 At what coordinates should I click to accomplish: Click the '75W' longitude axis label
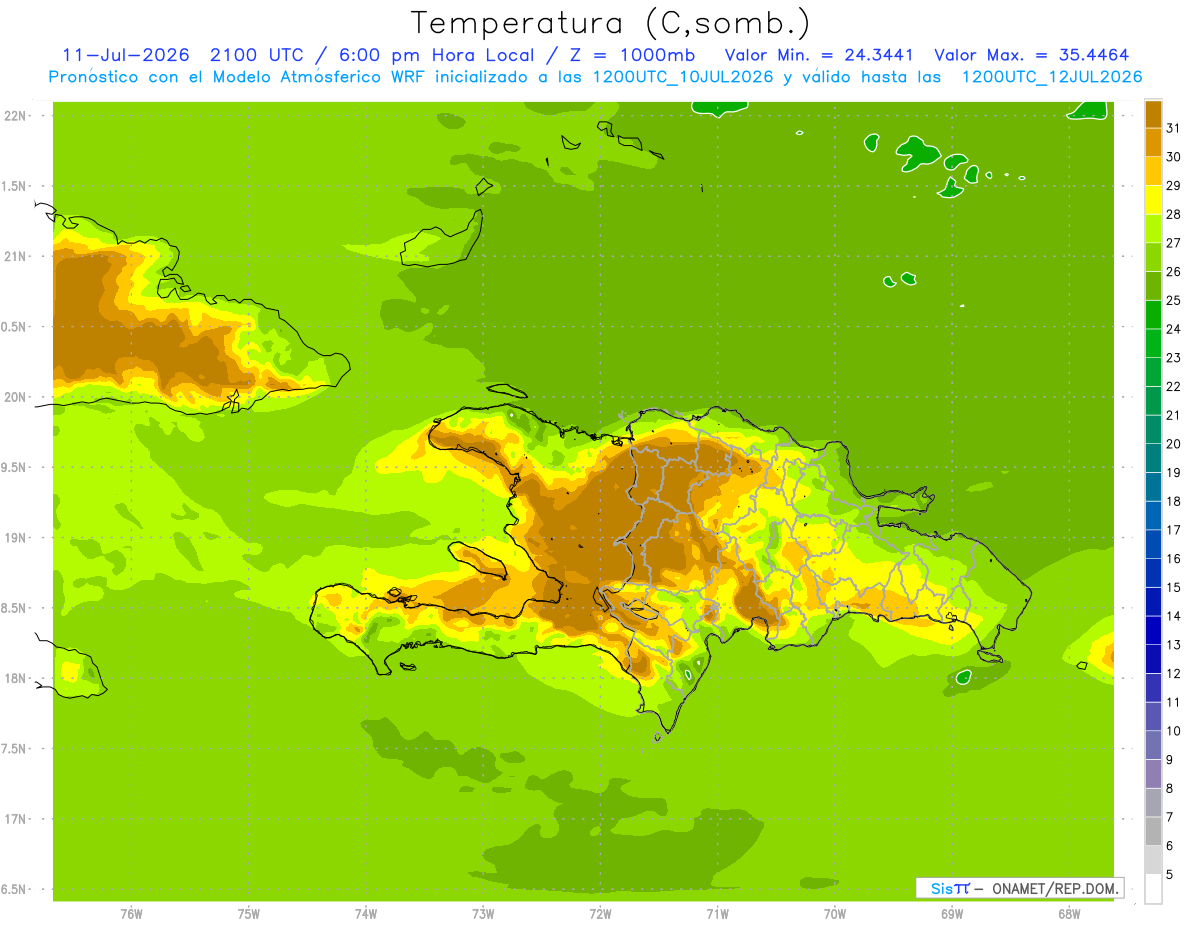(x=249, y=913)
